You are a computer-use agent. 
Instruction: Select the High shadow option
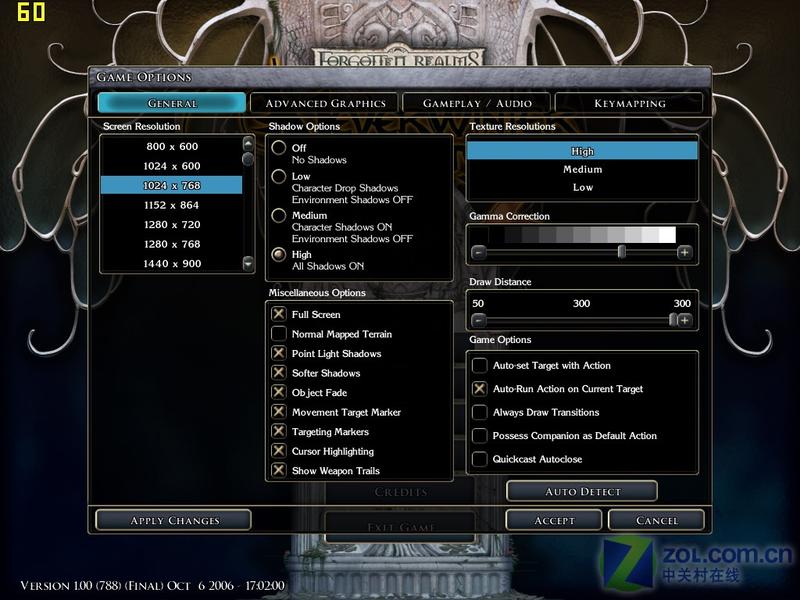(279, 254)
